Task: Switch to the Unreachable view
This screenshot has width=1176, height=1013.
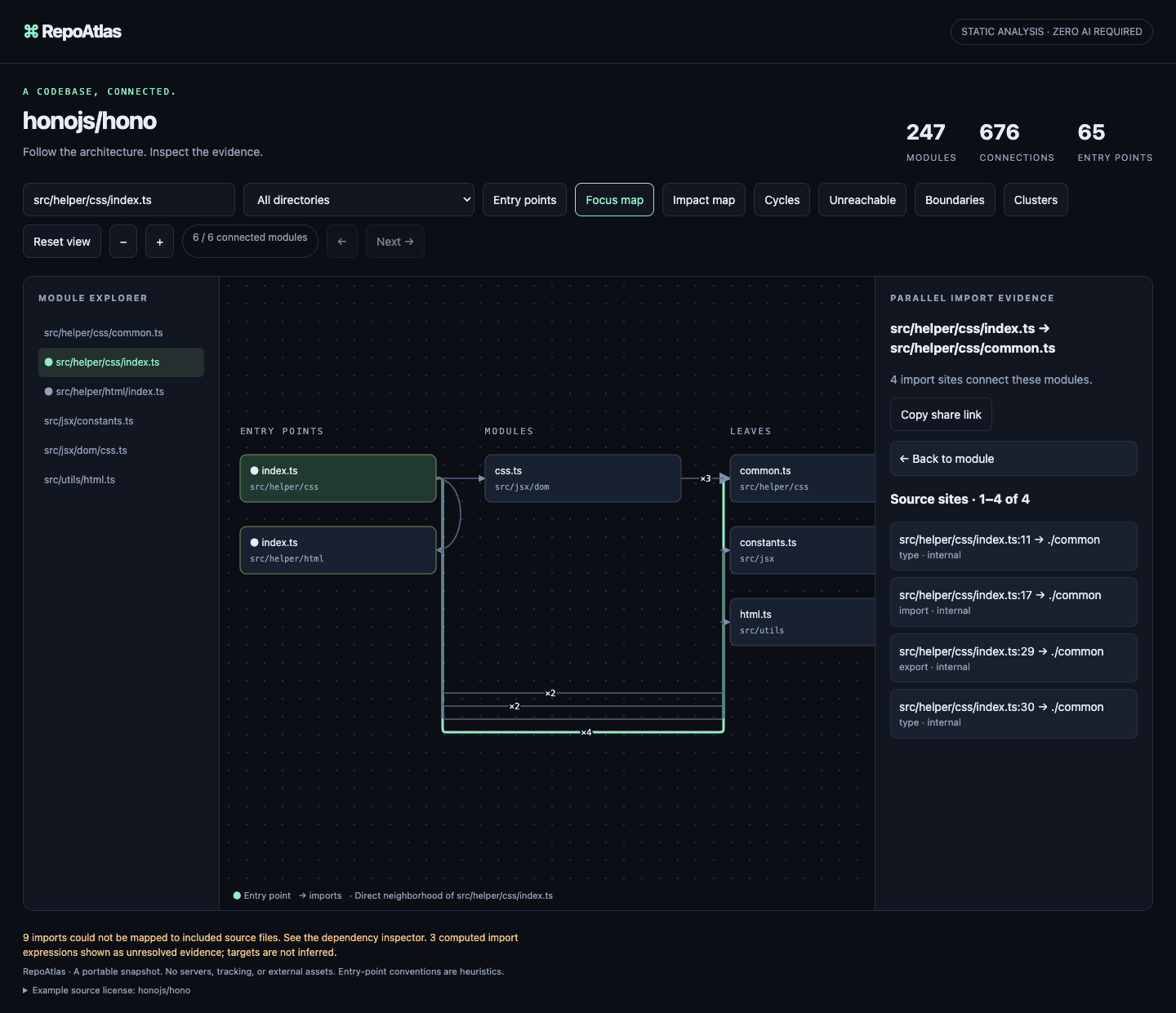Action: (862, 200)
